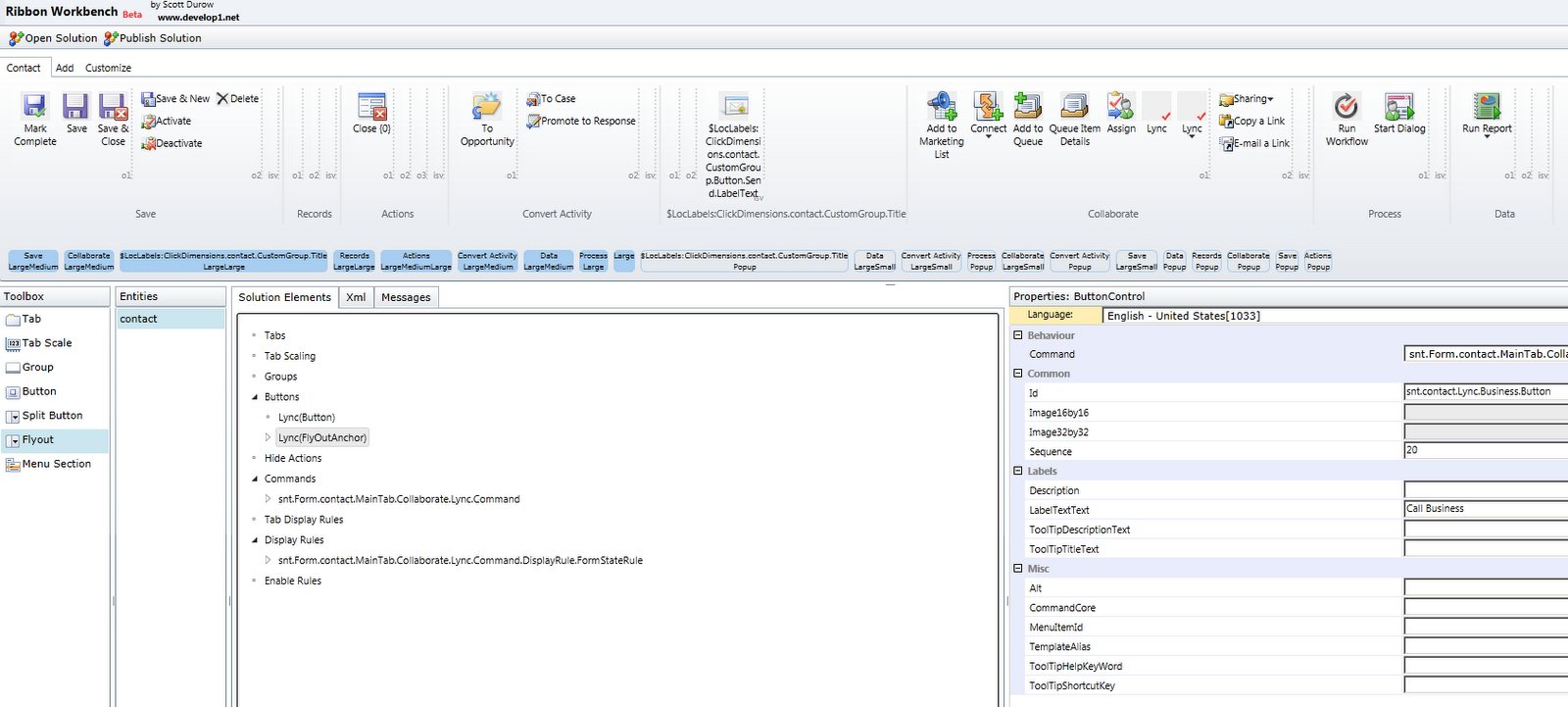This screenshot has height=707, width=1568.
Task: Click the Run Workflow icon
Action: (1347, 106)
